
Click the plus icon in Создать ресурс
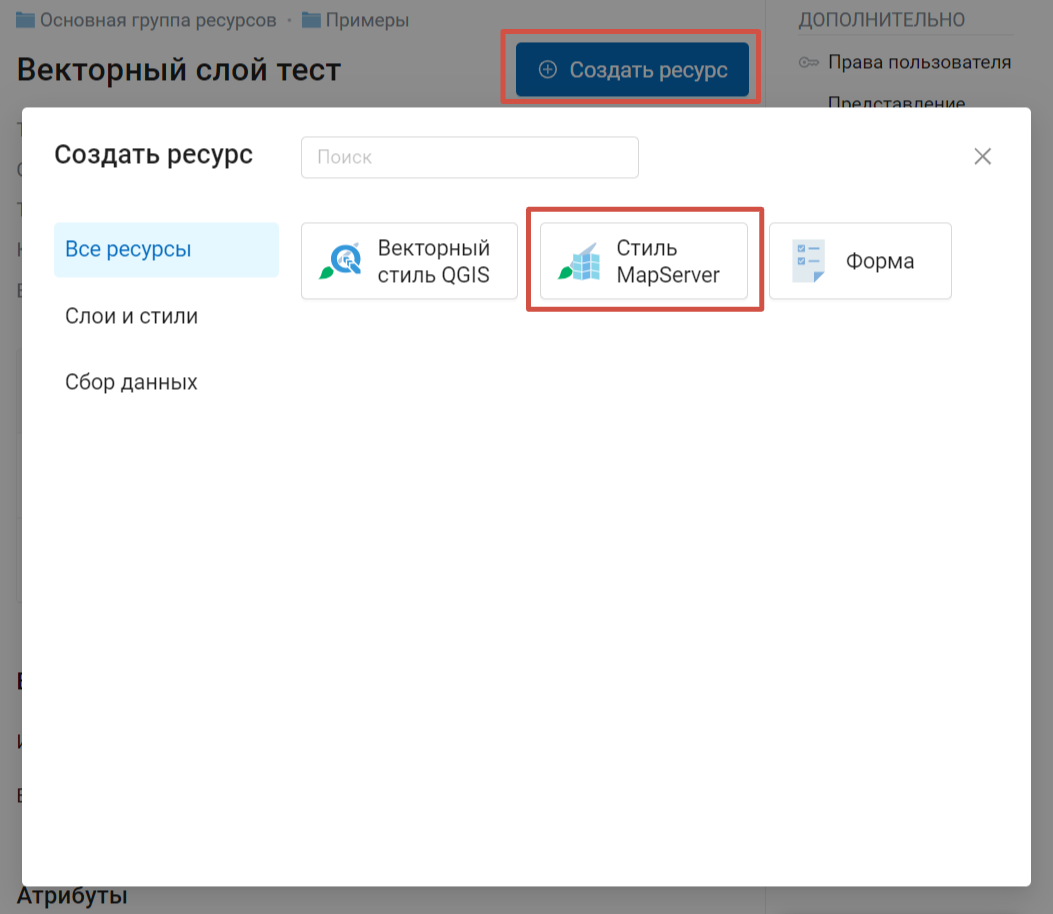coord(548,69)
